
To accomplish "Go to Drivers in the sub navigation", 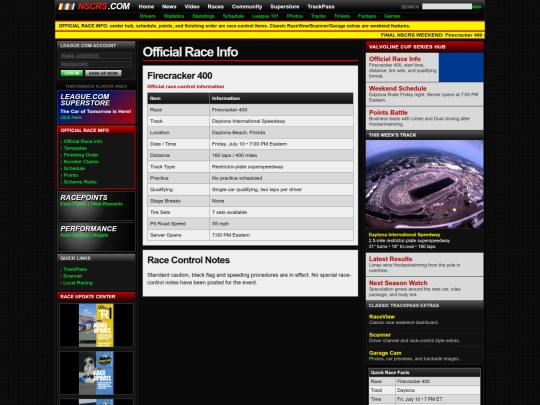I will pyautogui.click(x=148, y=16).
